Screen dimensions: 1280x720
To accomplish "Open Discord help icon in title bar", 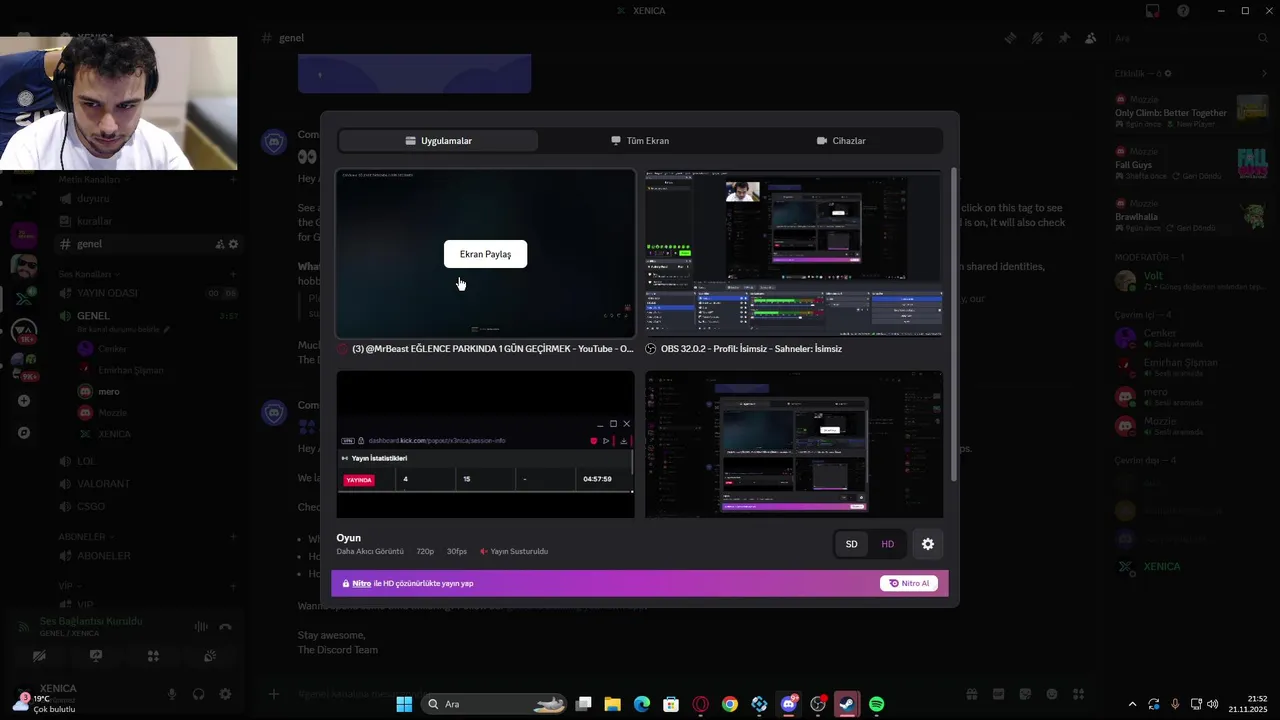I will [x=1183, y=11].
